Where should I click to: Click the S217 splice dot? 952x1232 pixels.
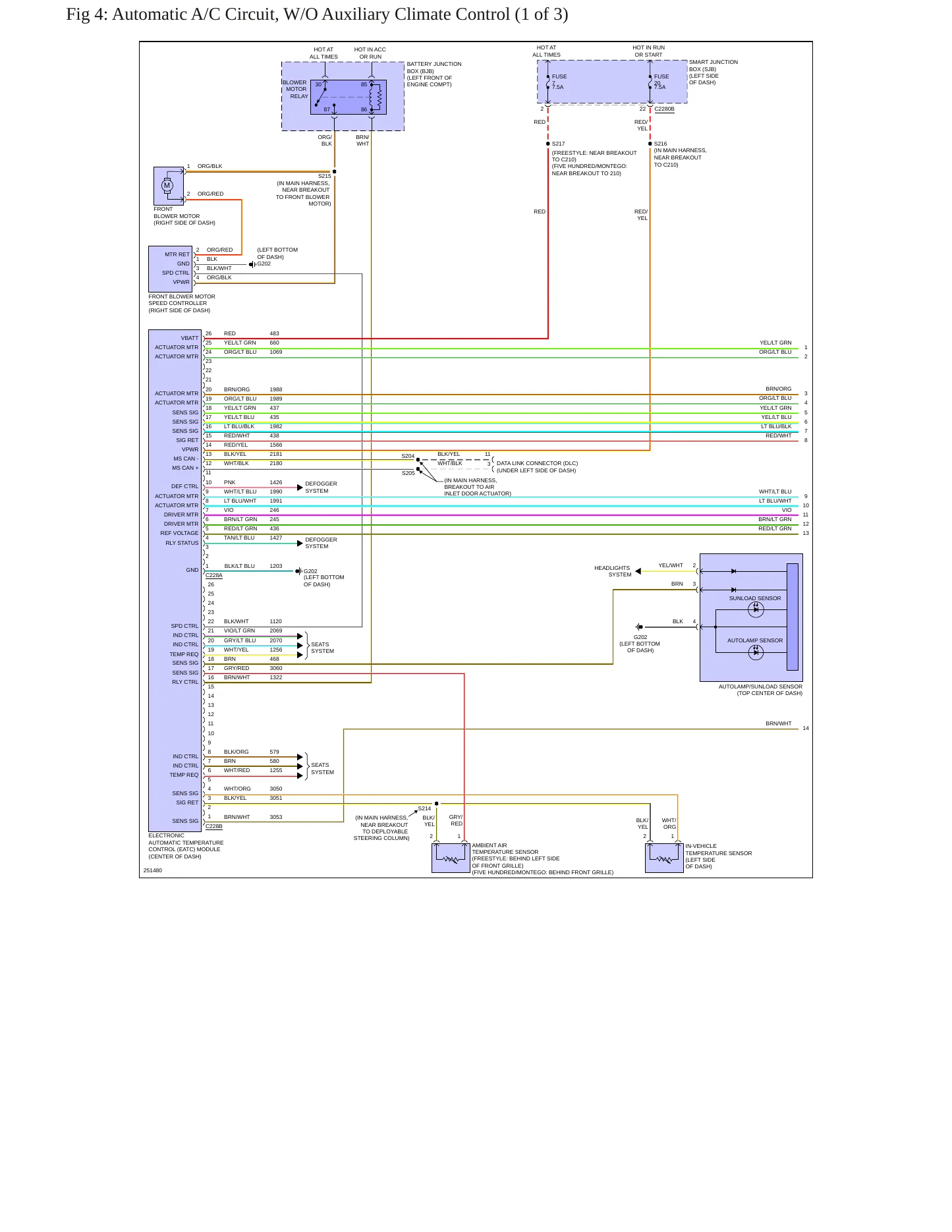(x=548, y=144)
